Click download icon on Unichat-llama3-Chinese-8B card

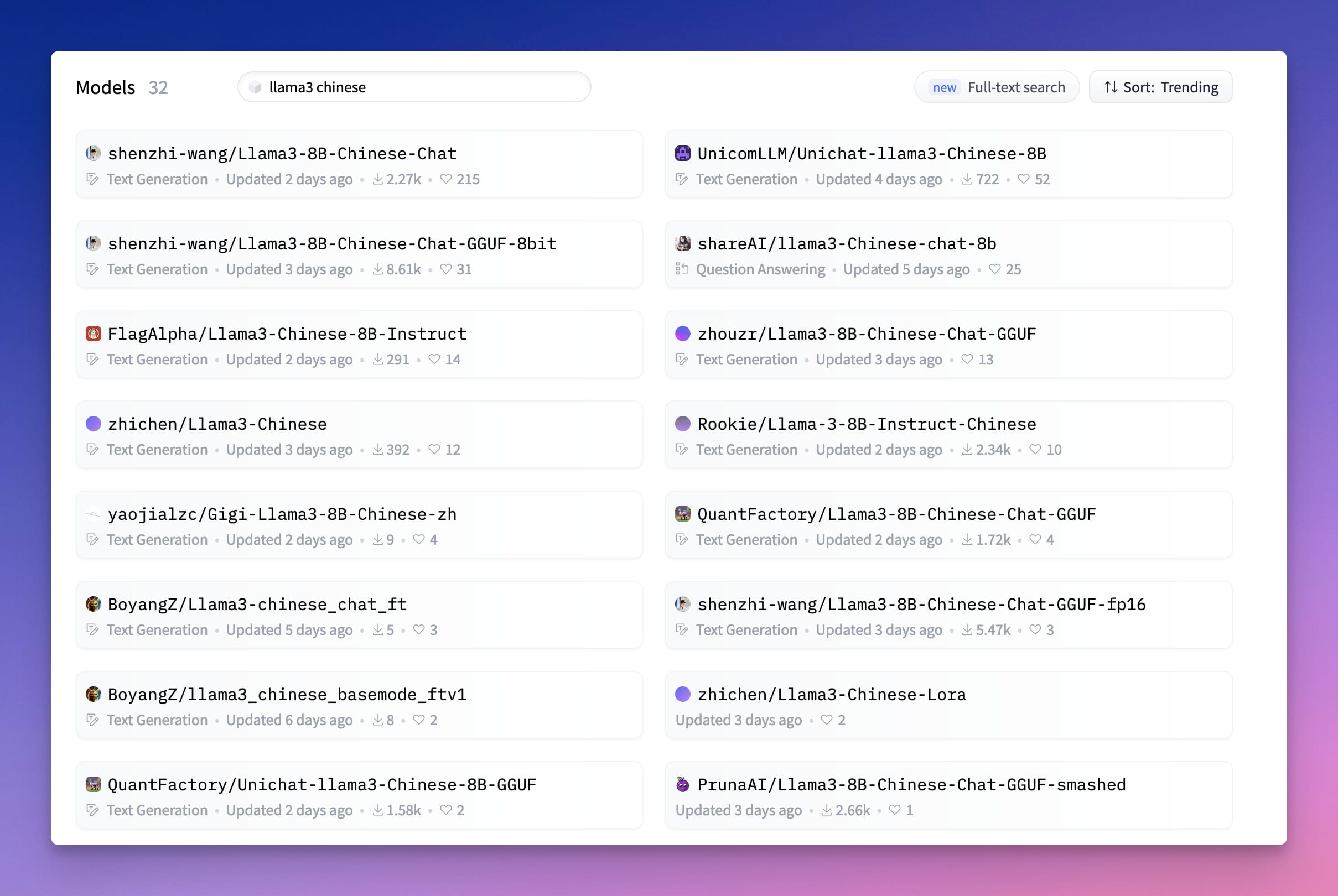(967, 179)
